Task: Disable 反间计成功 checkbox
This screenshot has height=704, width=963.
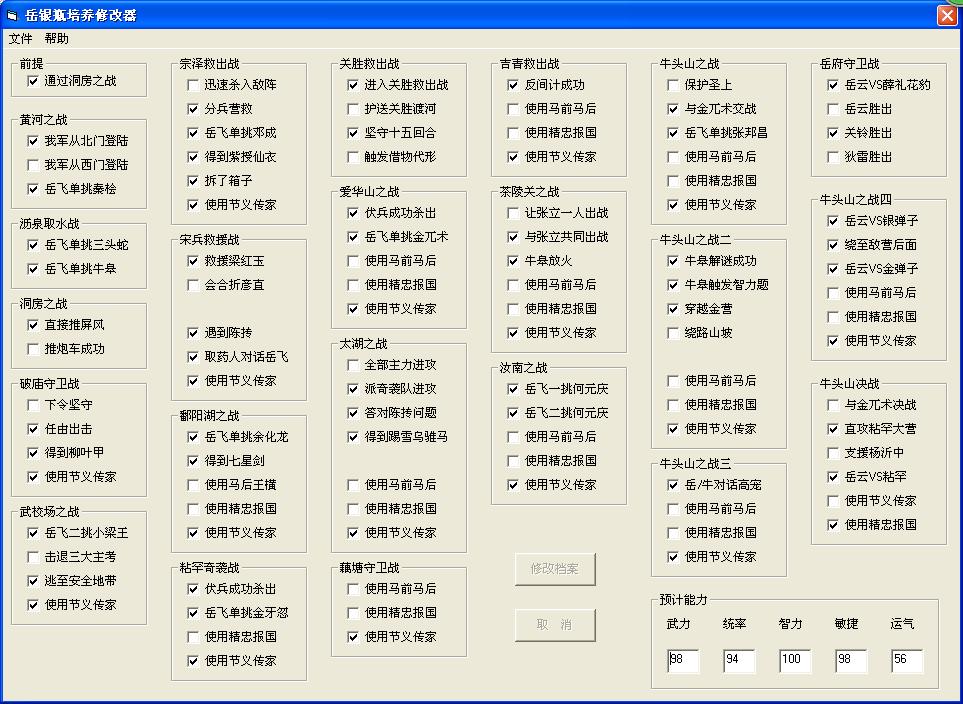Action: click(514, 85)
